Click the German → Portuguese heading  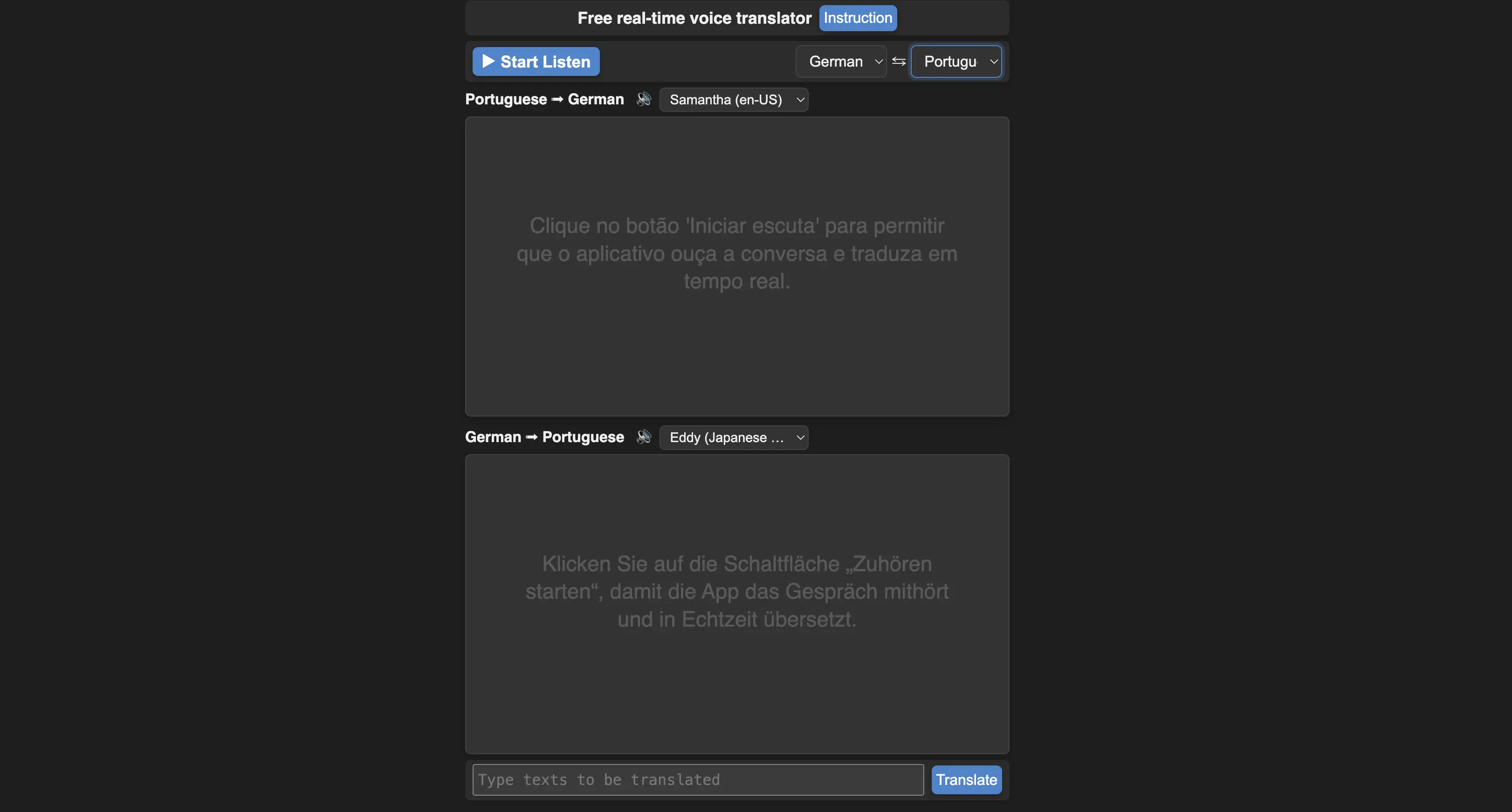pyautogui.click(x=545, y=437)
